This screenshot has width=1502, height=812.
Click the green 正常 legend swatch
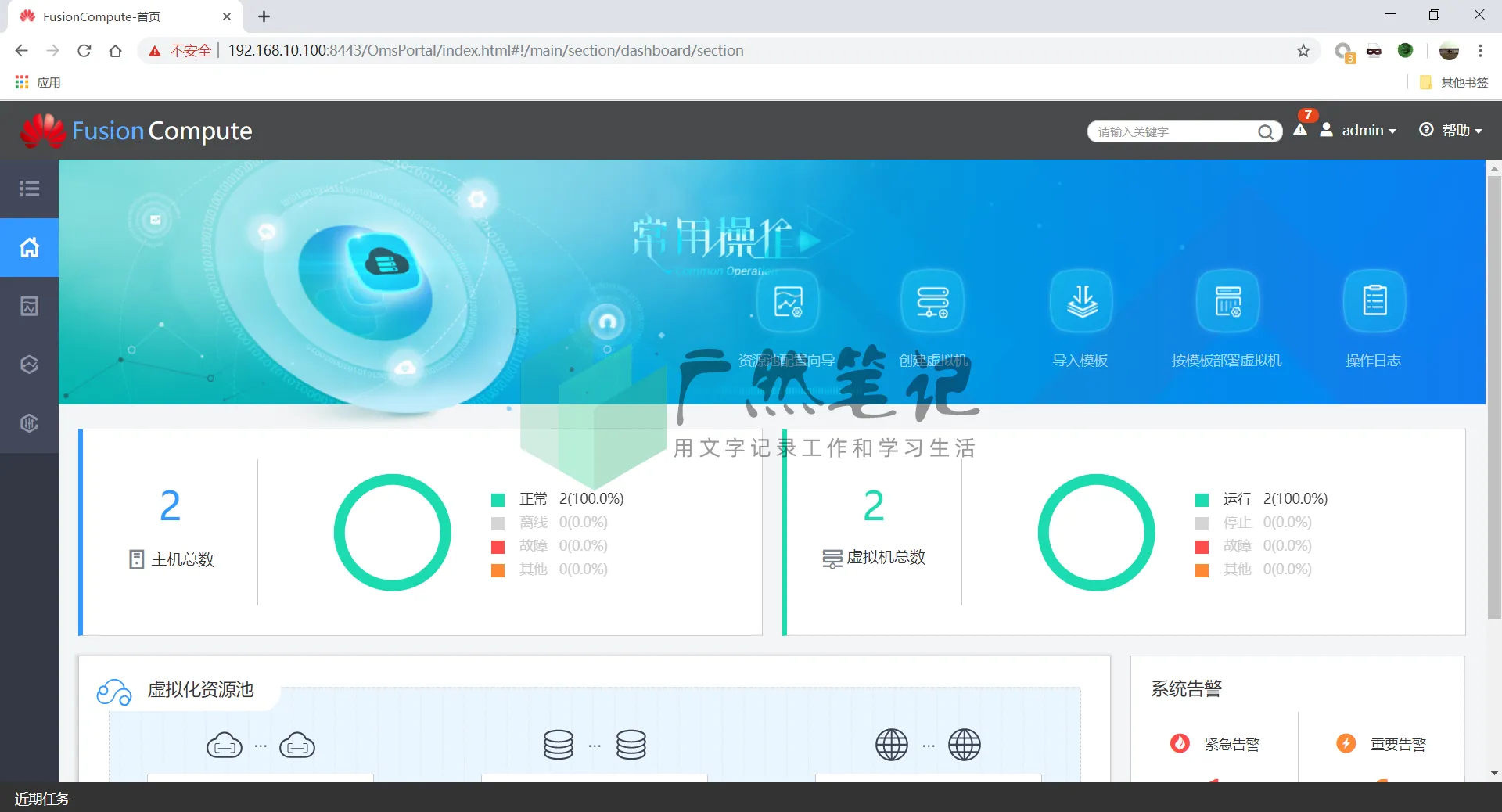click(498, 500)
